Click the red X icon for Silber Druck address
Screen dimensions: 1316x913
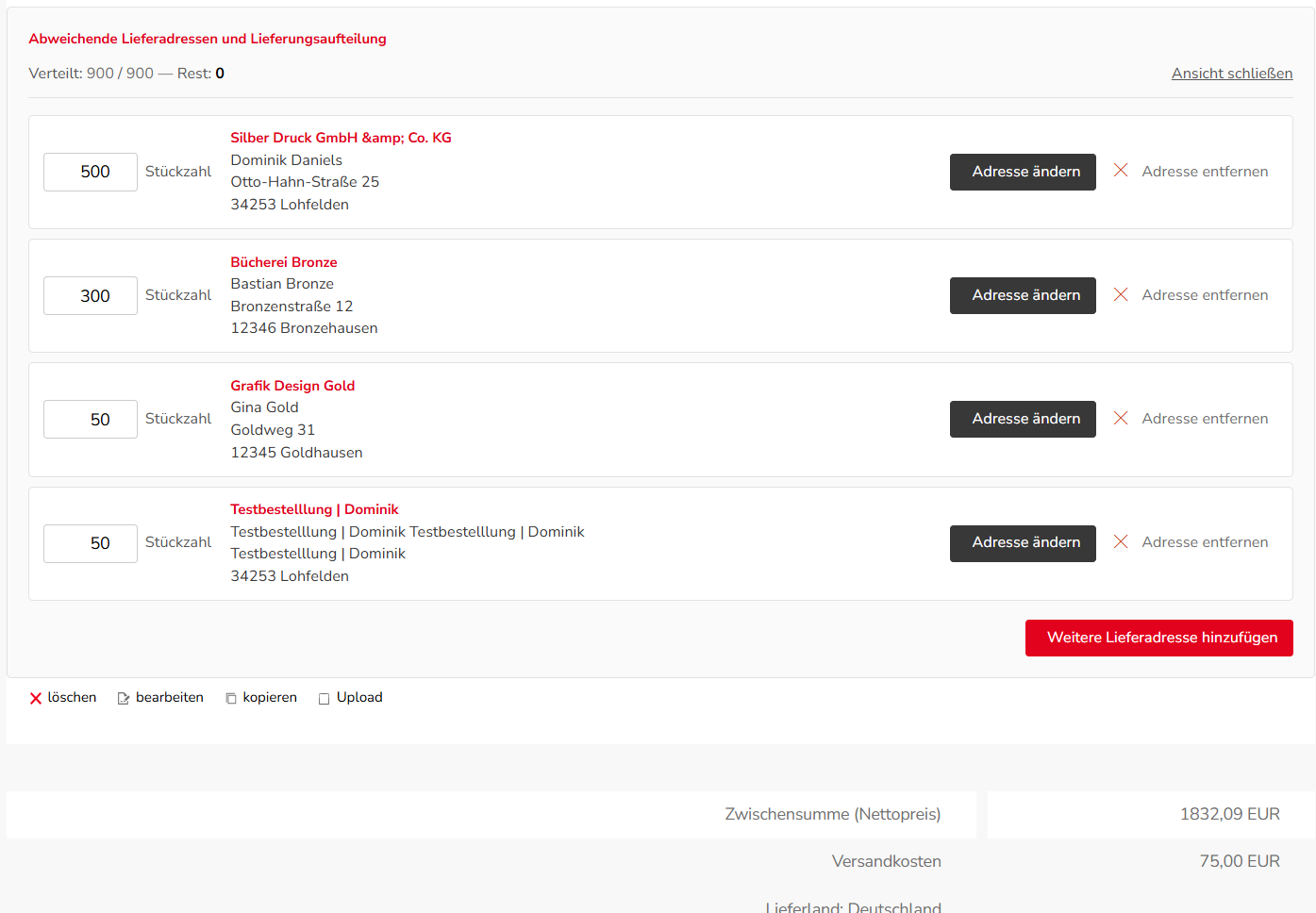[x=1121, y=170]
